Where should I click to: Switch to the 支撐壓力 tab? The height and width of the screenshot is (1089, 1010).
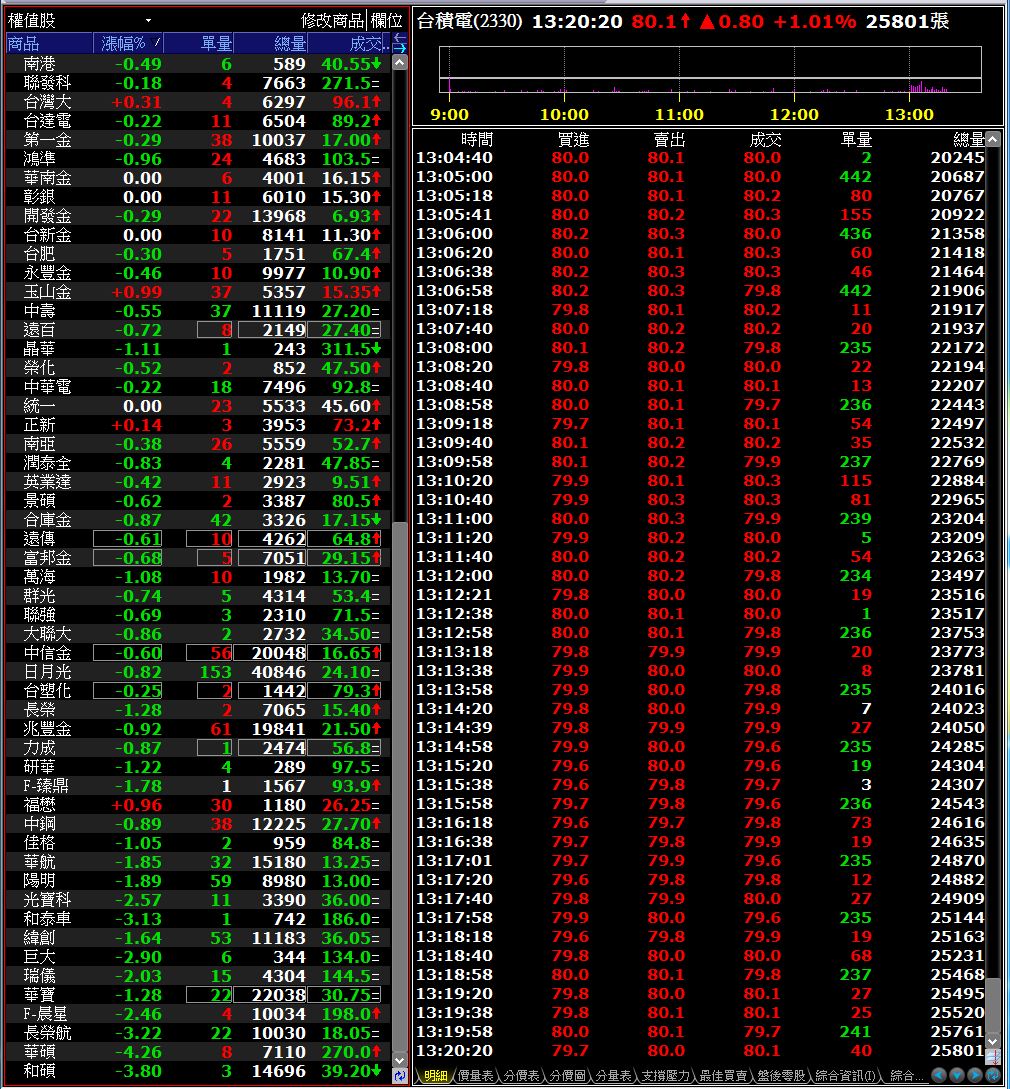(x=665, y=1076)
